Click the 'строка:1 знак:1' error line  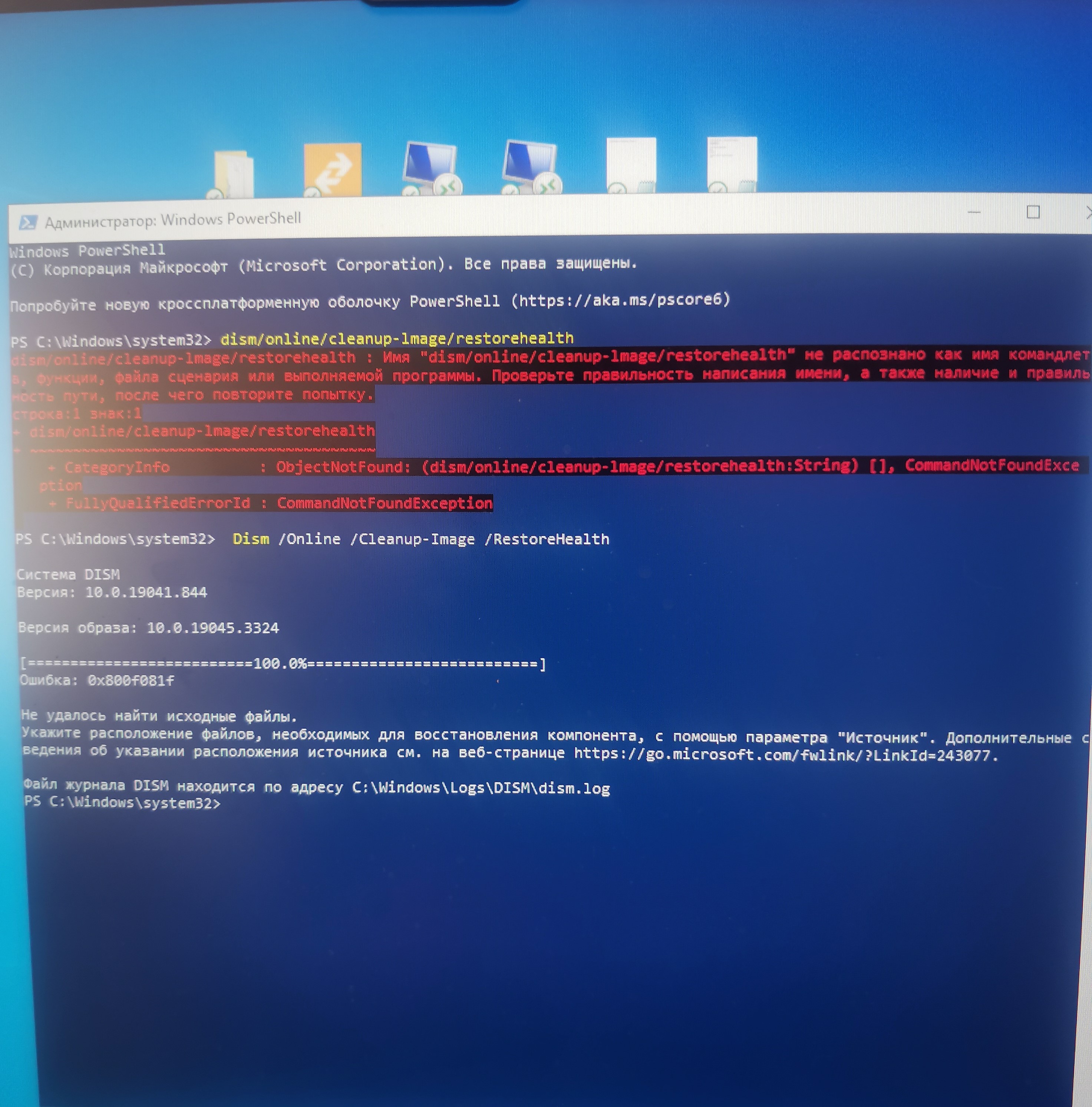[x=77, y=414]
